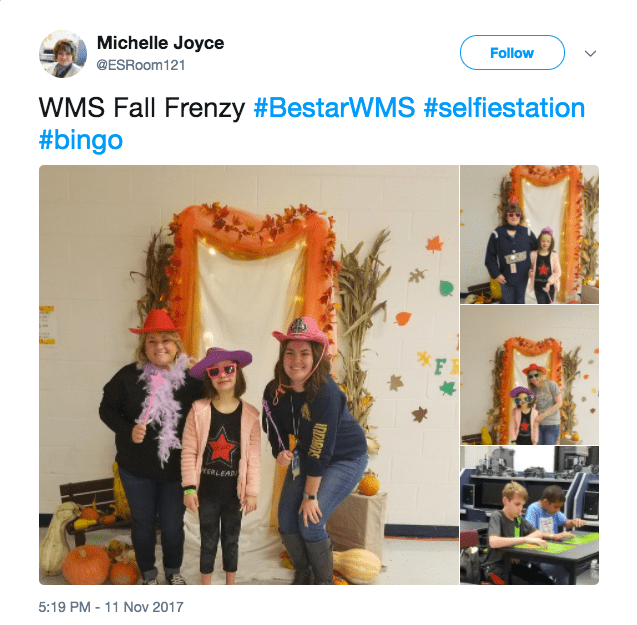Open the Michelle Joyce display name link
This screenshot has height=625, width=637.
tap(160, 43)
